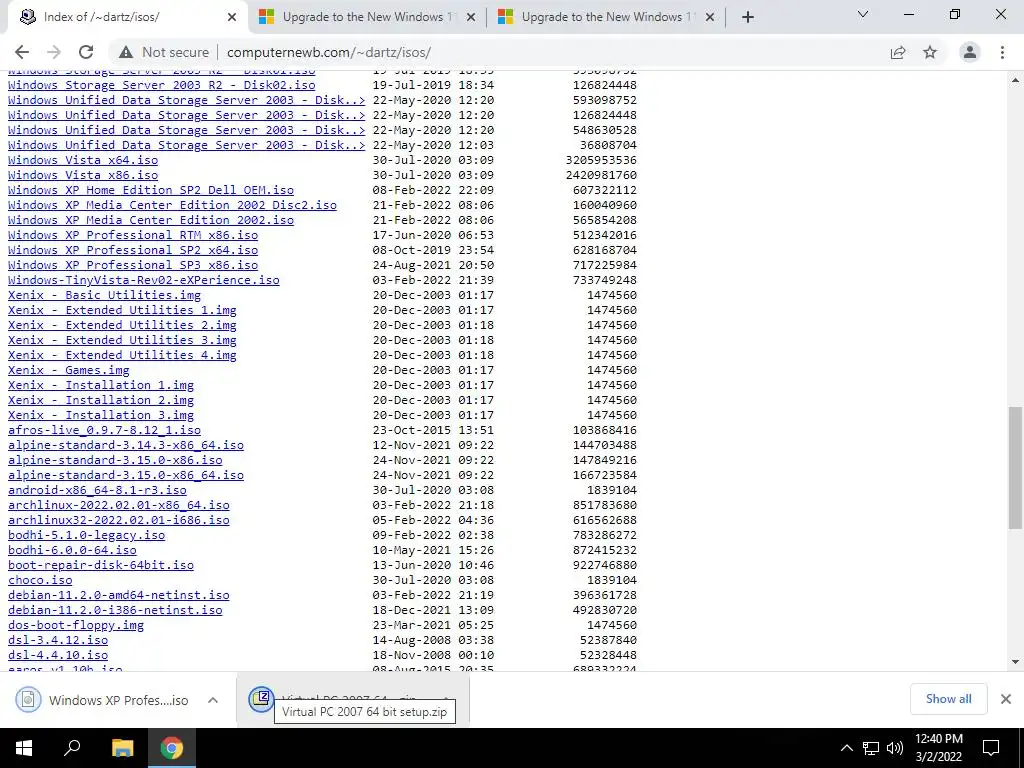Open taskbar search
This screenshot has width=1024, height=768.
[72, 748]
